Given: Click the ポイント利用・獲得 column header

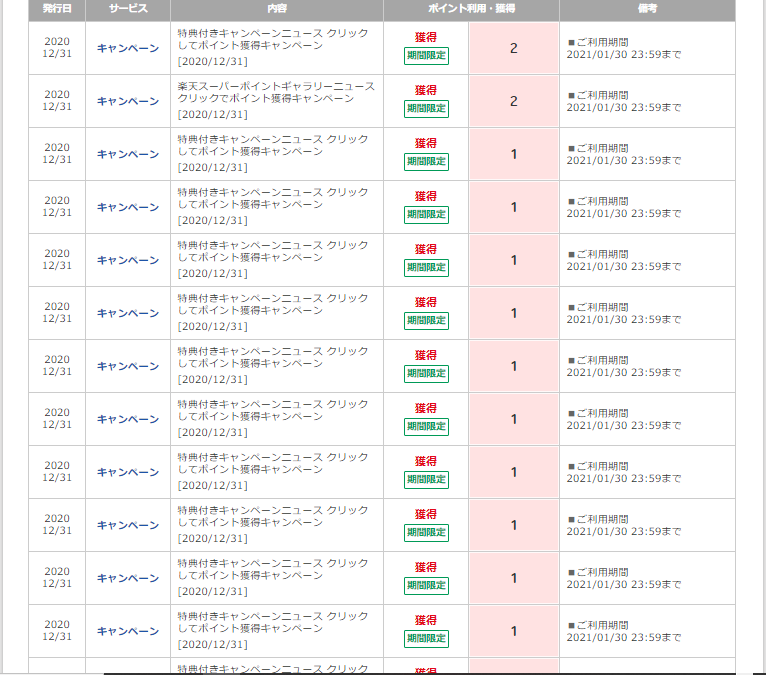Looking at the screenshot, I should coord(471,9).
